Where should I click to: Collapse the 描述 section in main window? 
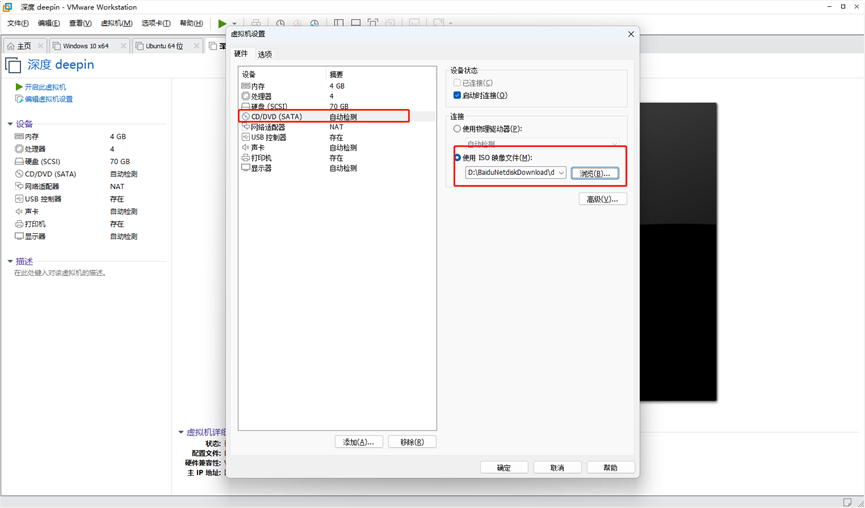[10, 261]
